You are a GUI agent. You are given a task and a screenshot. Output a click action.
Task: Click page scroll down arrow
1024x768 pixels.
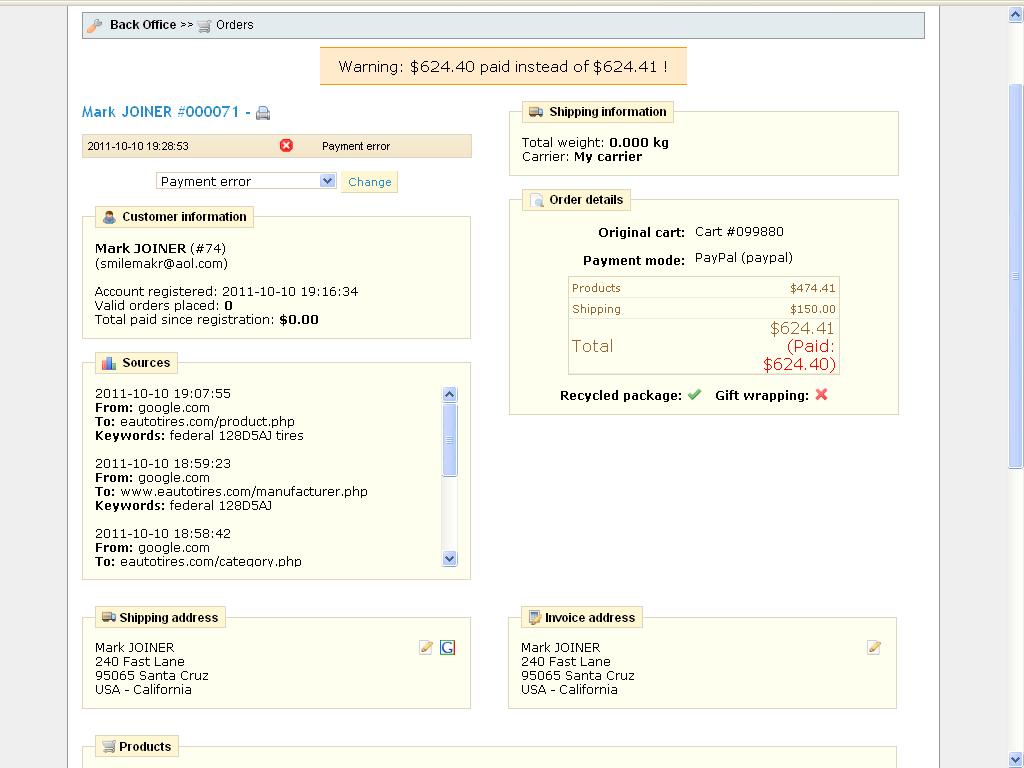pos(1016,760)
